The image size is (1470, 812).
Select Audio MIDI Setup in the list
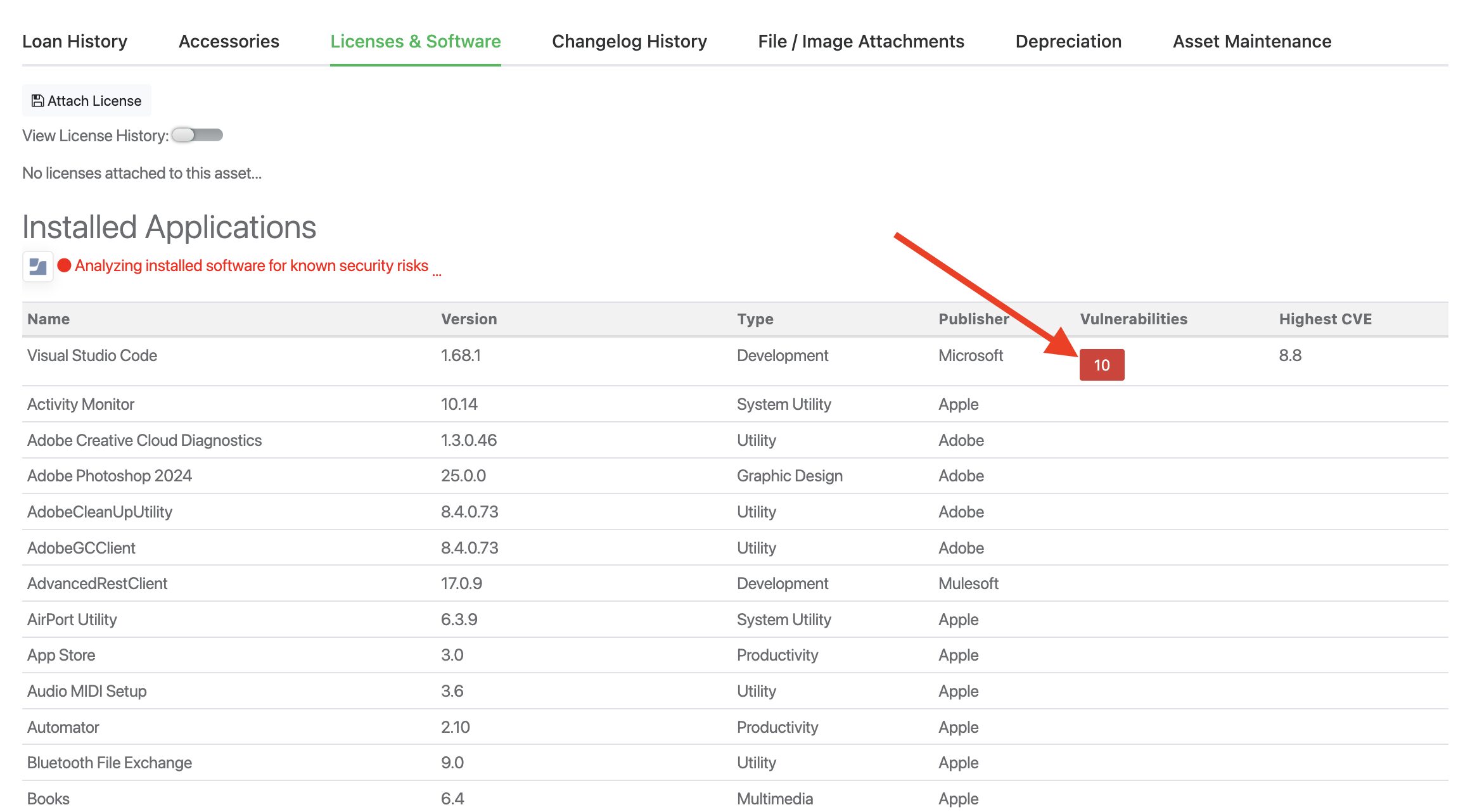[87, 691]
